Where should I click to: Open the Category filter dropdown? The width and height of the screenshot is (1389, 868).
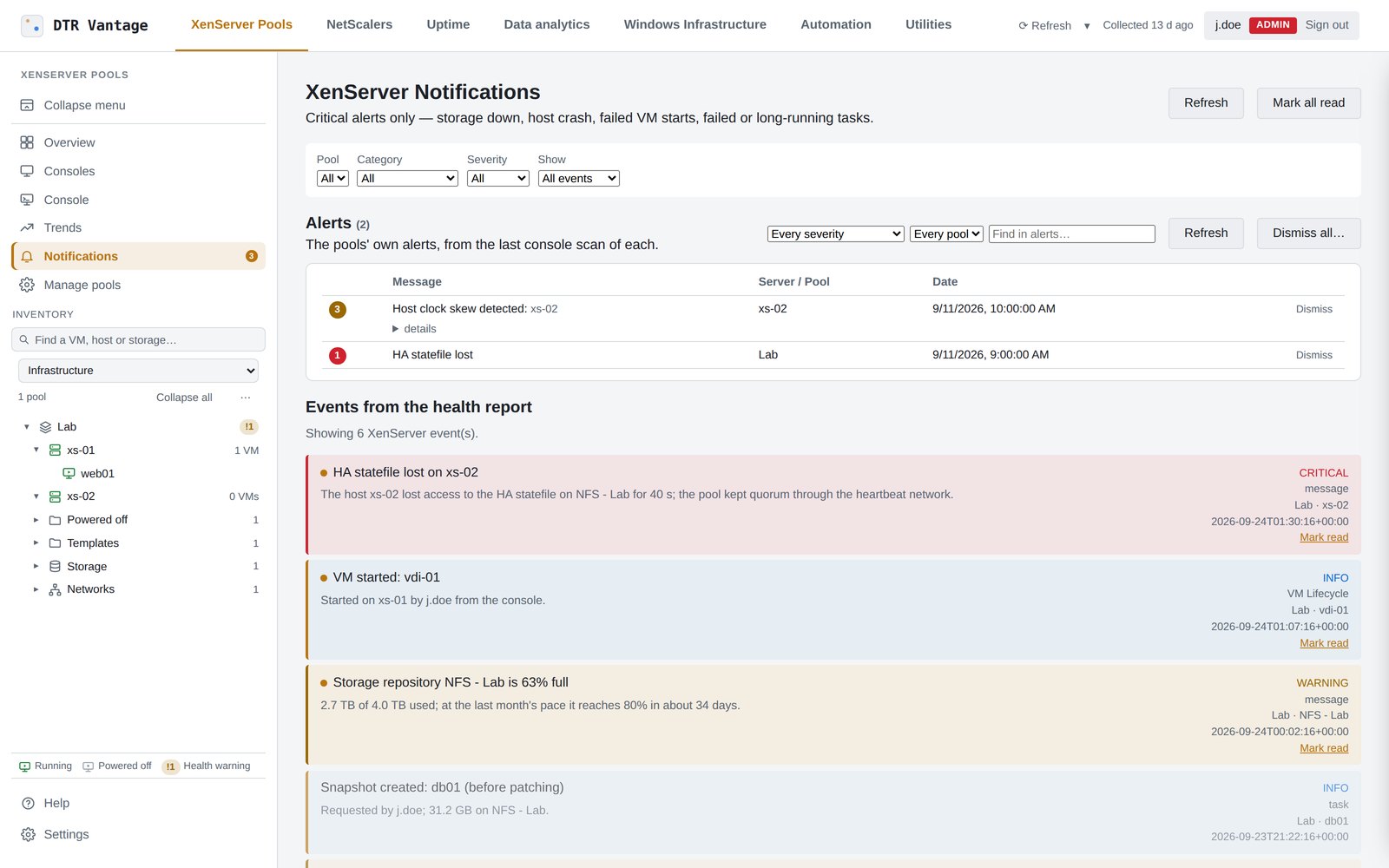pos(407,178)
